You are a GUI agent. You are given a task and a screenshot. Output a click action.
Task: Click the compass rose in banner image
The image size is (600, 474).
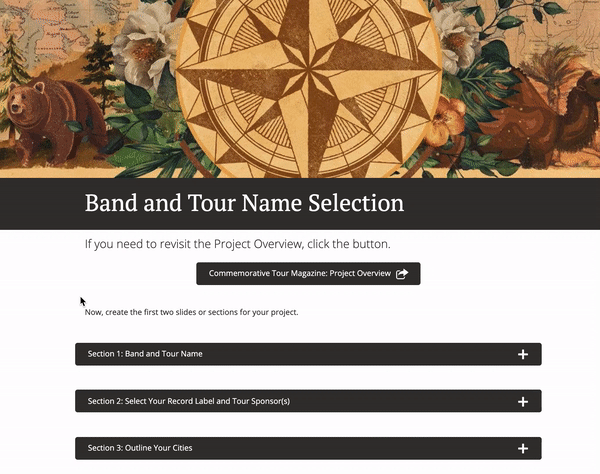[x=308, y=80]
